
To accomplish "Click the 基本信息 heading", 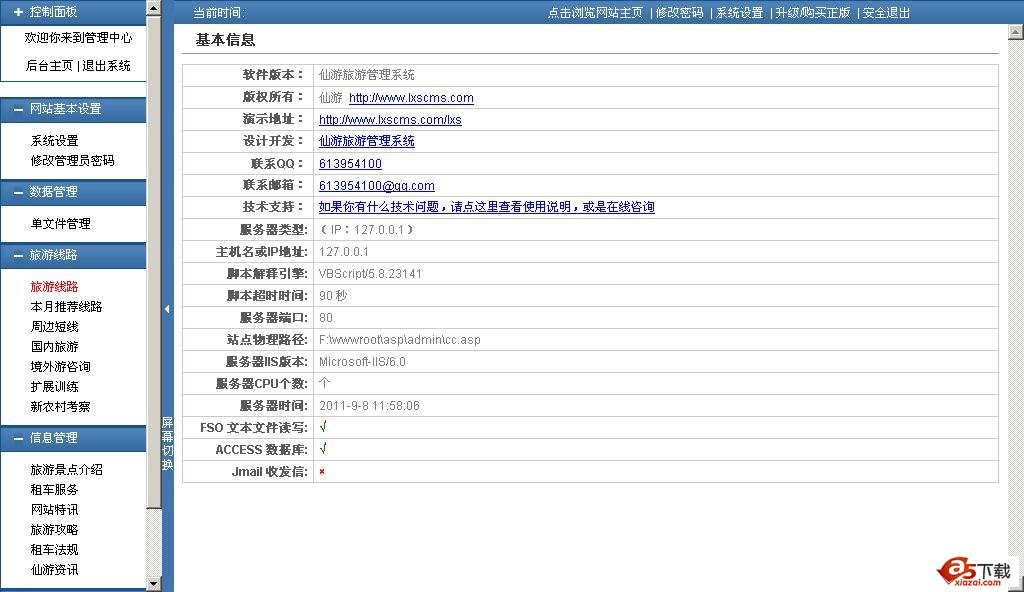I will 225,40.
